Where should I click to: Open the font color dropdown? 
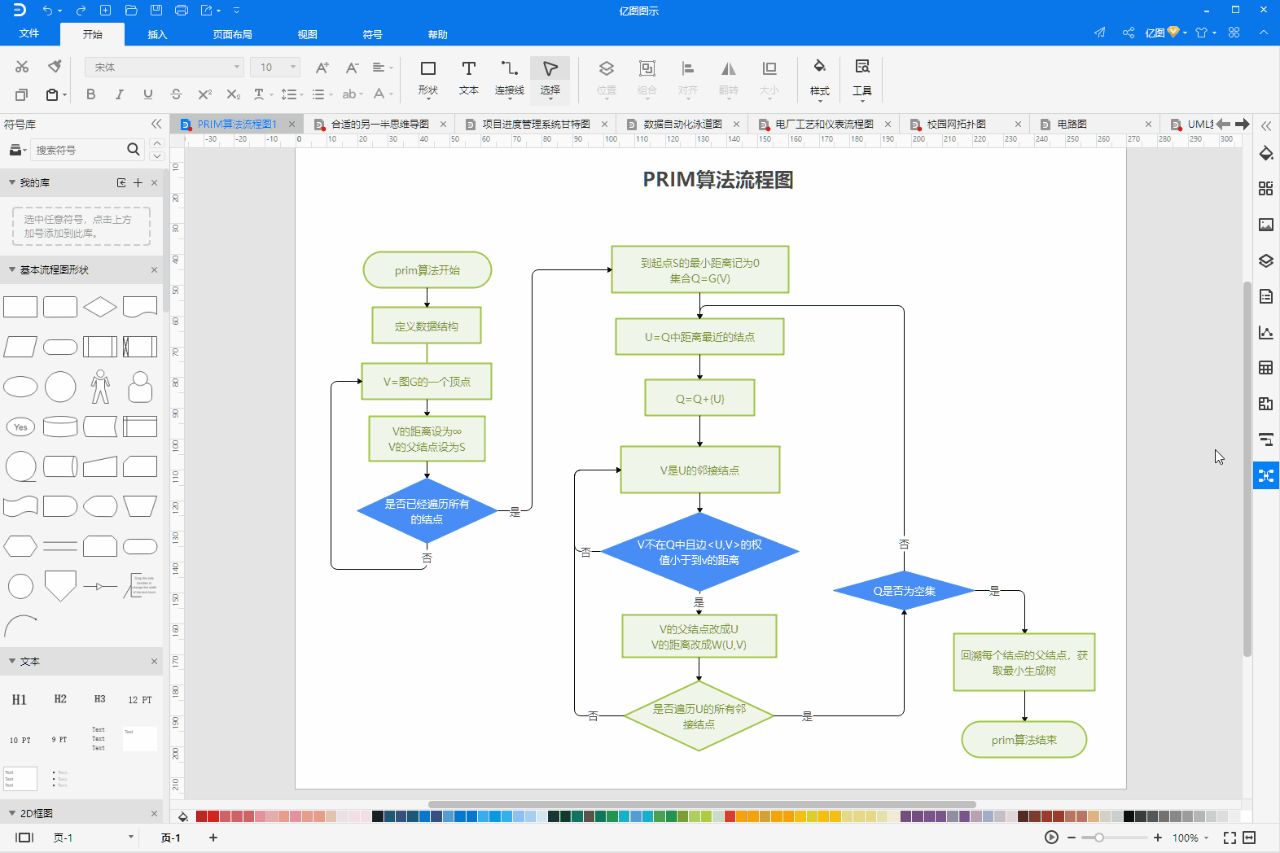pos(383,95)
